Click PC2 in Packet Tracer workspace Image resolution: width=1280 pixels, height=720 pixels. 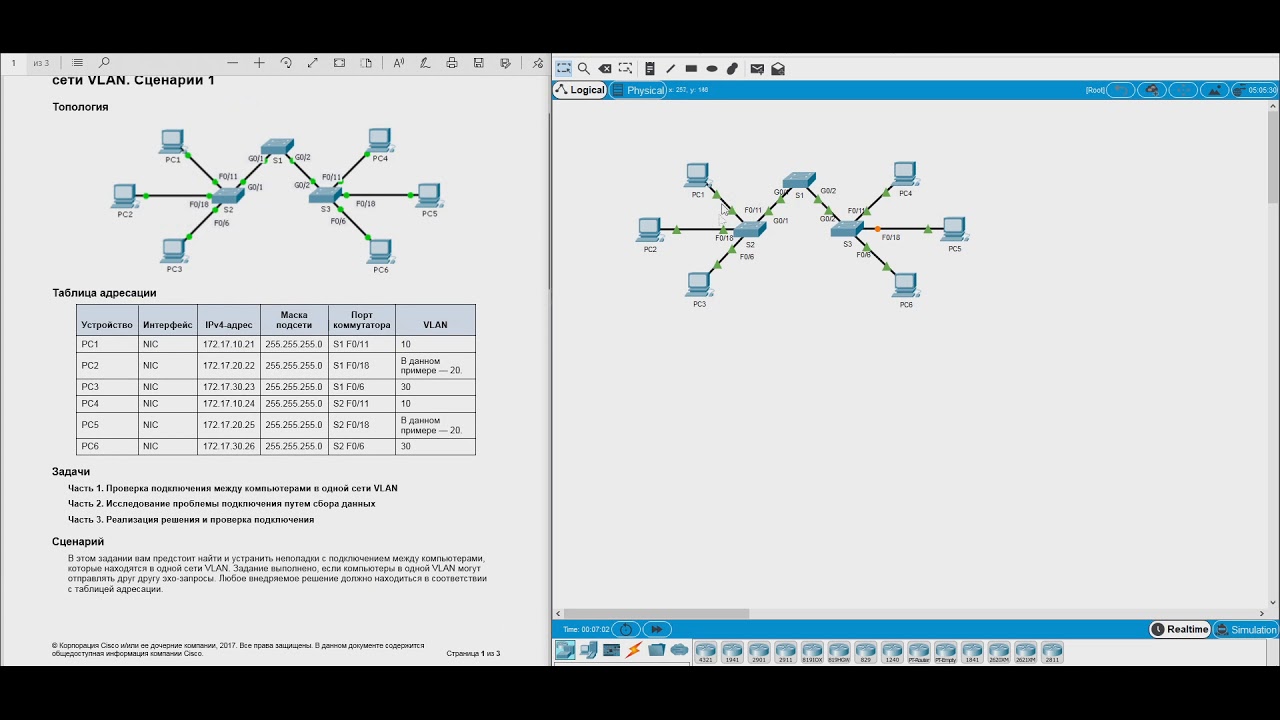649,231
